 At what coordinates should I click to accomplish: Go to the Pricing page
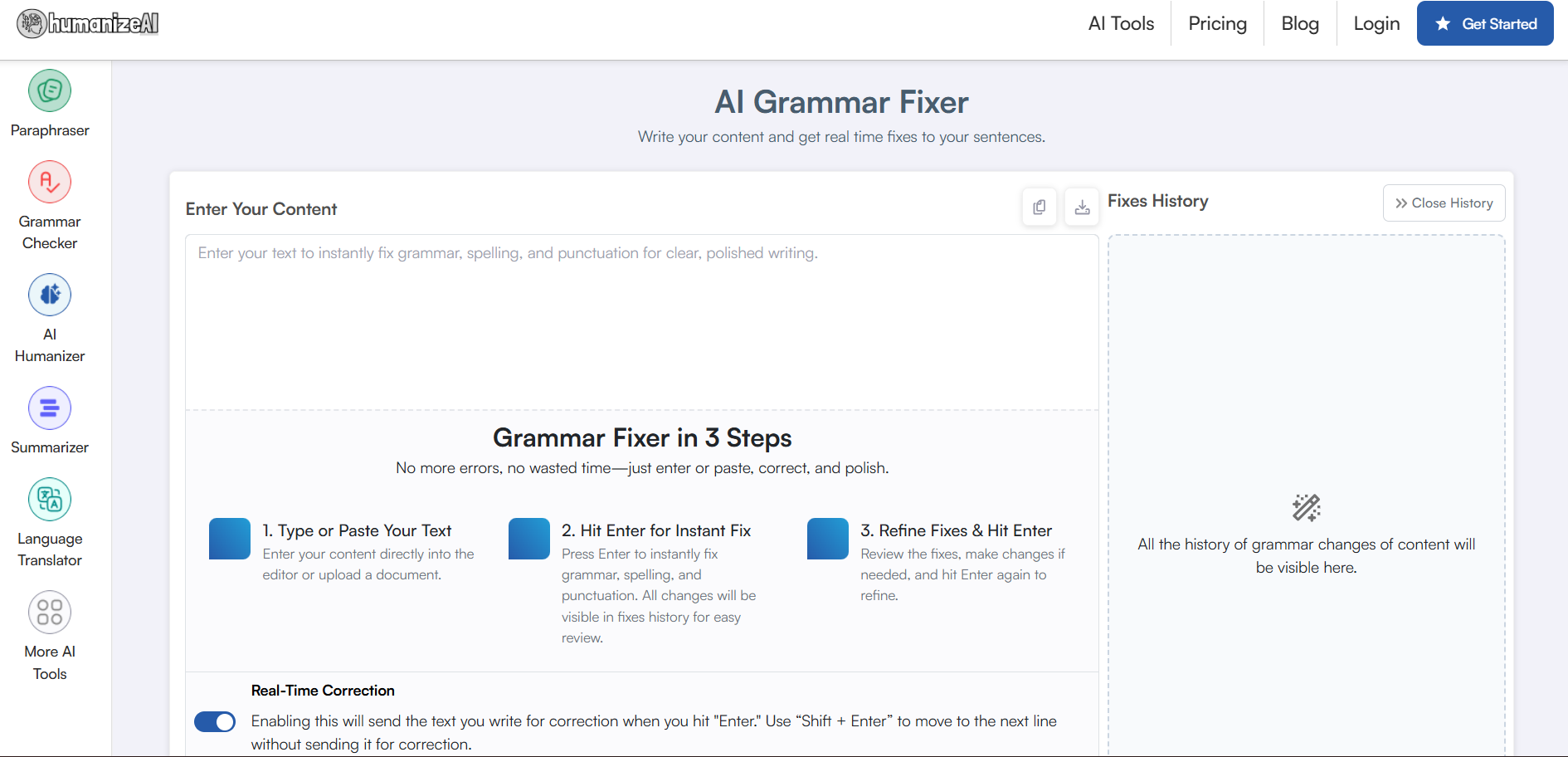click(x=1217, y=23)
